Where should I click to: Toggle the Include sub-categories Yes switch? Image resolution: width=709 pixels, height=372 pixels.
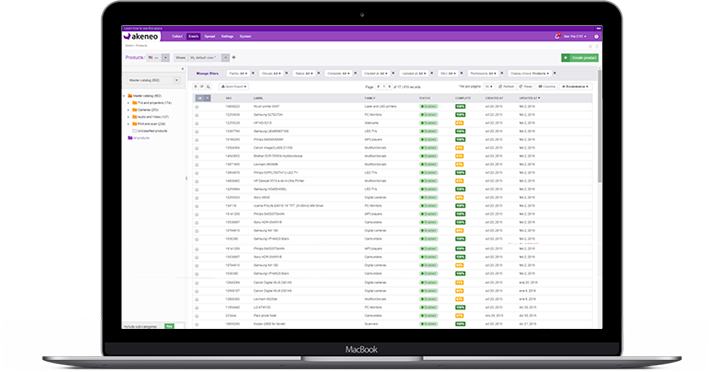tap(169, 326)
